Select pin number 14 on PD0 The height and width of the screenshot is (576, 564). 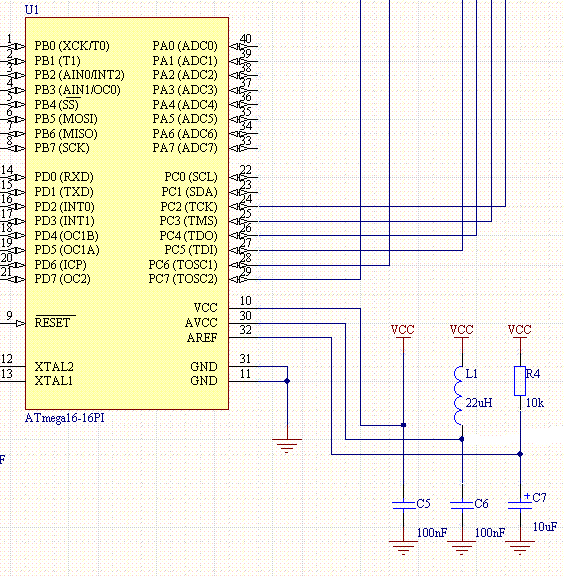[7, 170]
